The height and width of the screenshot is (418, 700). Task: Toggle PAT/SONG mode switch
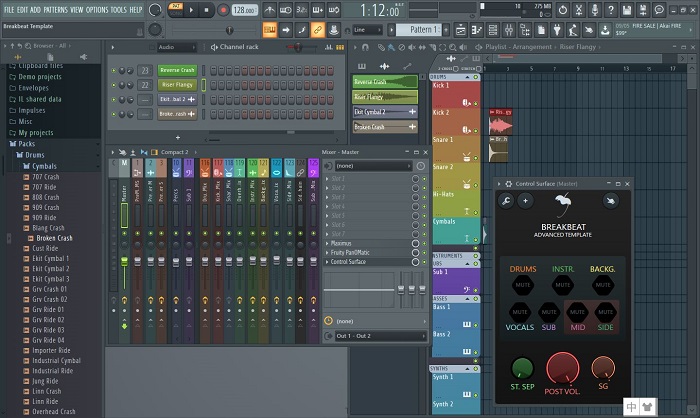[176, 10]
